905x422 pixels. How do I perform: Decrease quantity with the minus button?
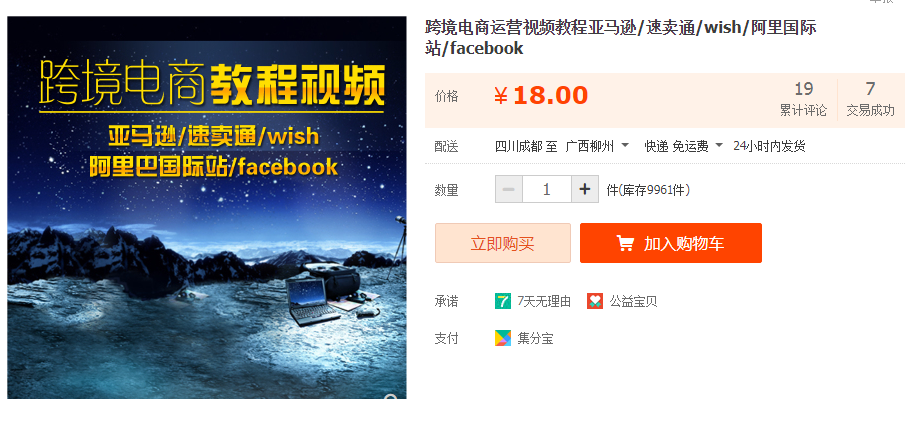pyautogui.click(x=508, y=189)
